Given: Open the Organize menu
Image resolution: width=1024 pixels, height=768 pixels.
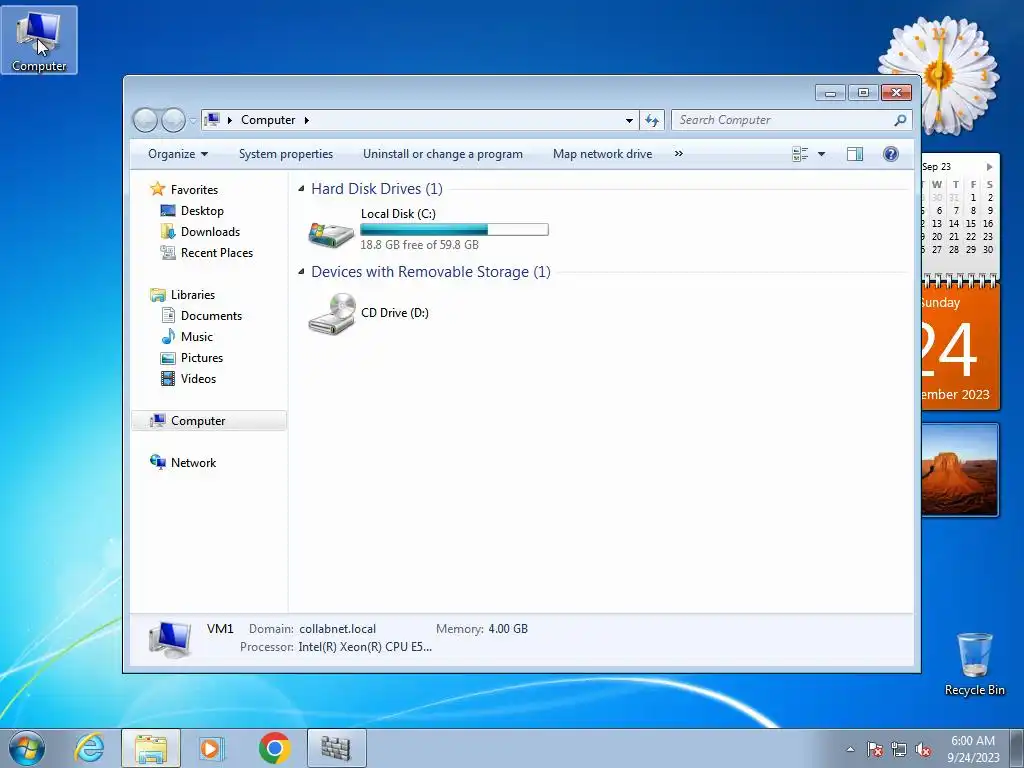Looking at the screenshot, I should pyautogui.click(x=178, y=154).
